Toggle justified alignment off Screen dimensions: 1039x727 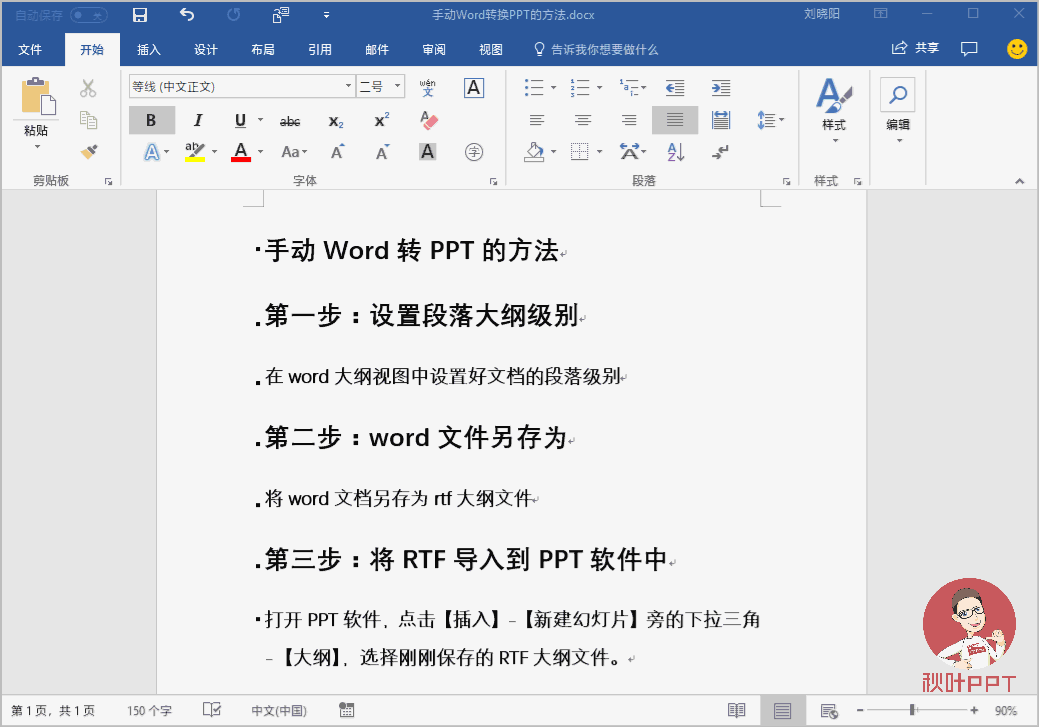(674, 120)
